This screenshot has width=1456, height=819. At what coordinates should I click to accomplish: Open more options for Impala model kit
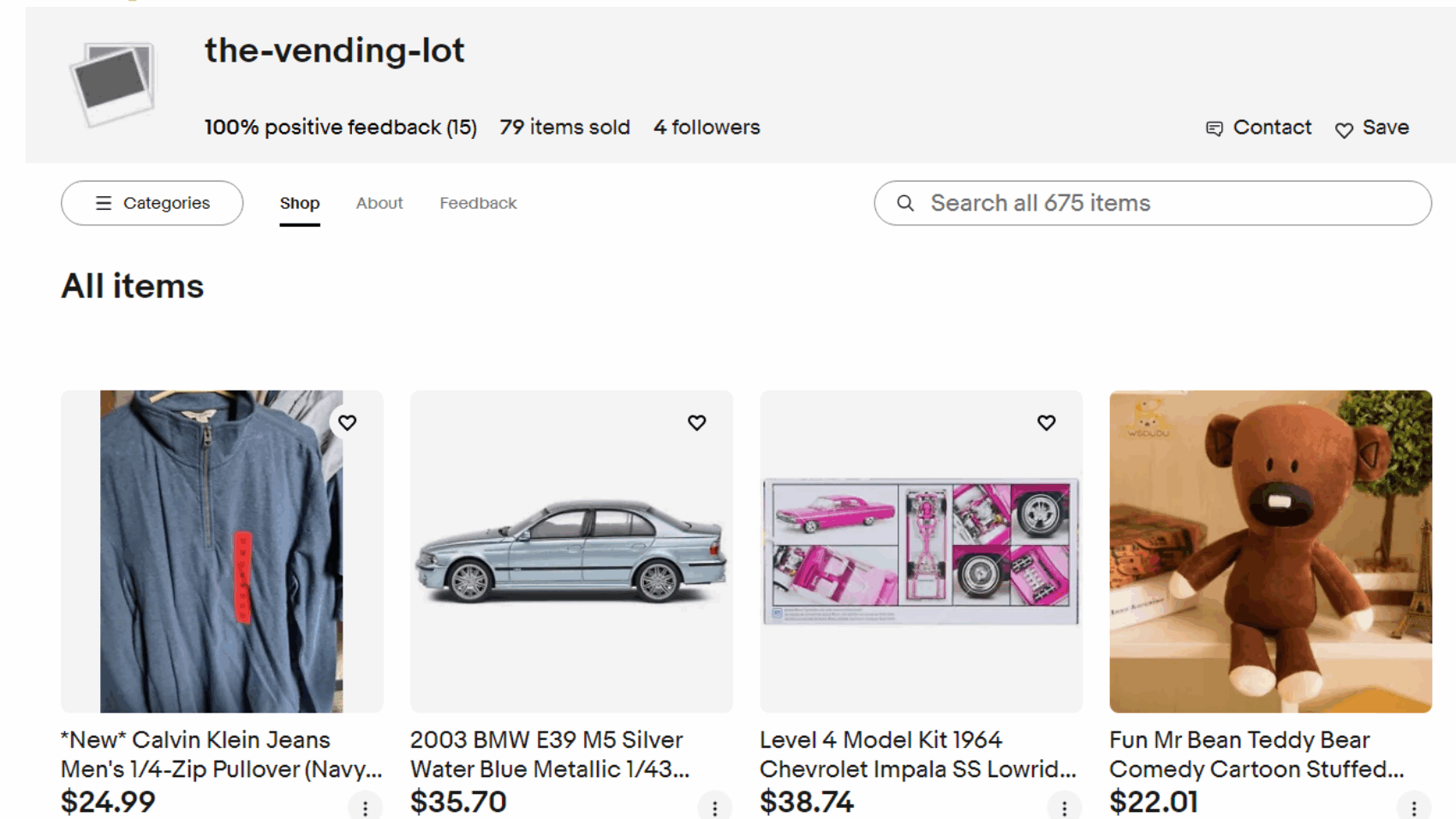[x=1064, y=807]
